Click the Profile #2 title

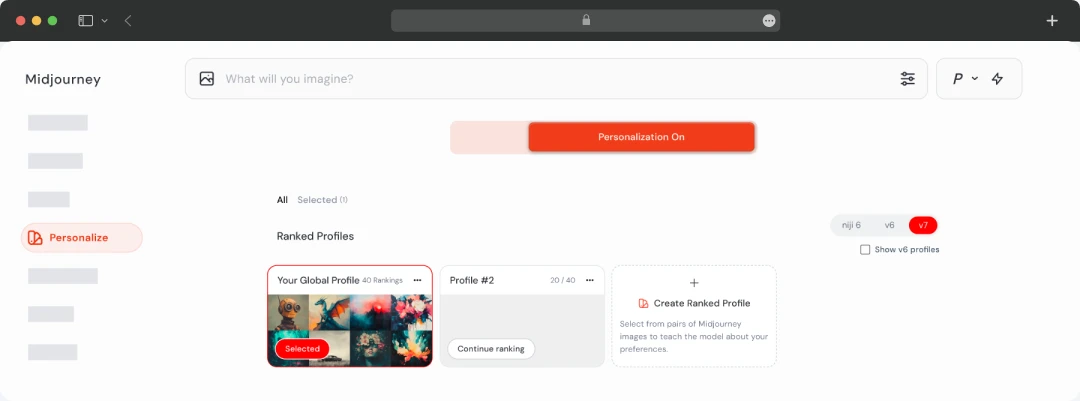point(472,280)
